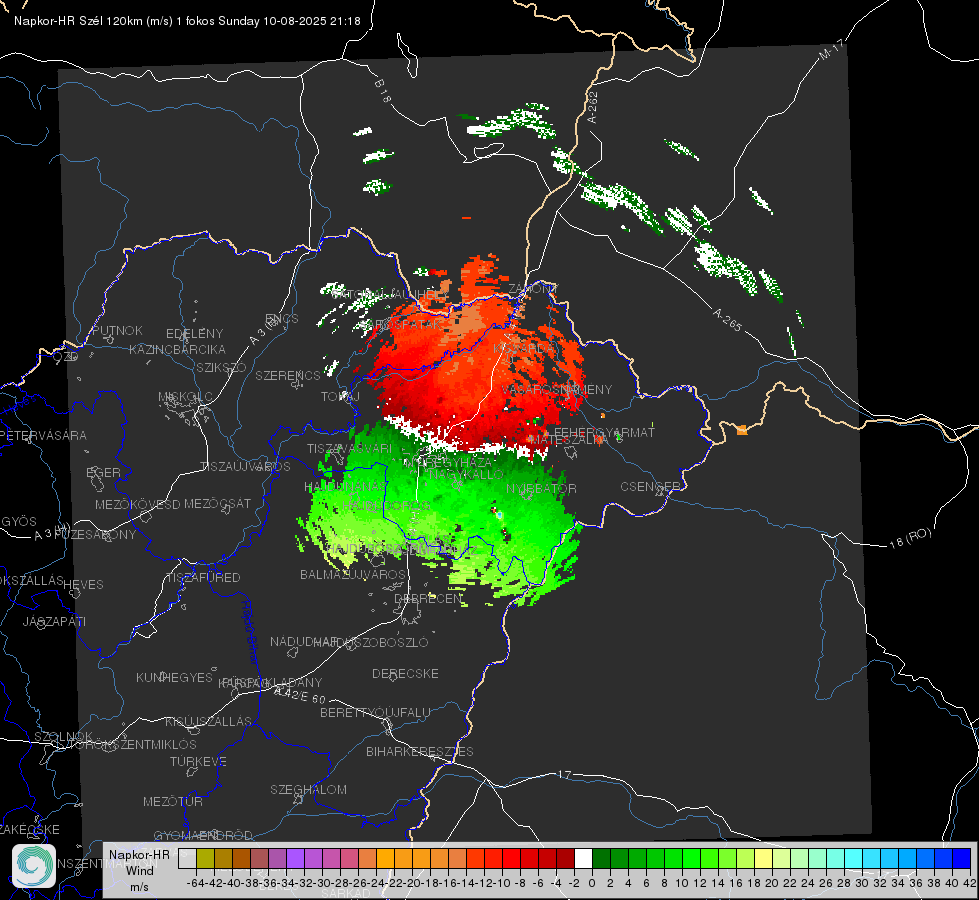Screen dimensions: 979x900
Task: Click the DERECSKE town label
Action: 405,674
